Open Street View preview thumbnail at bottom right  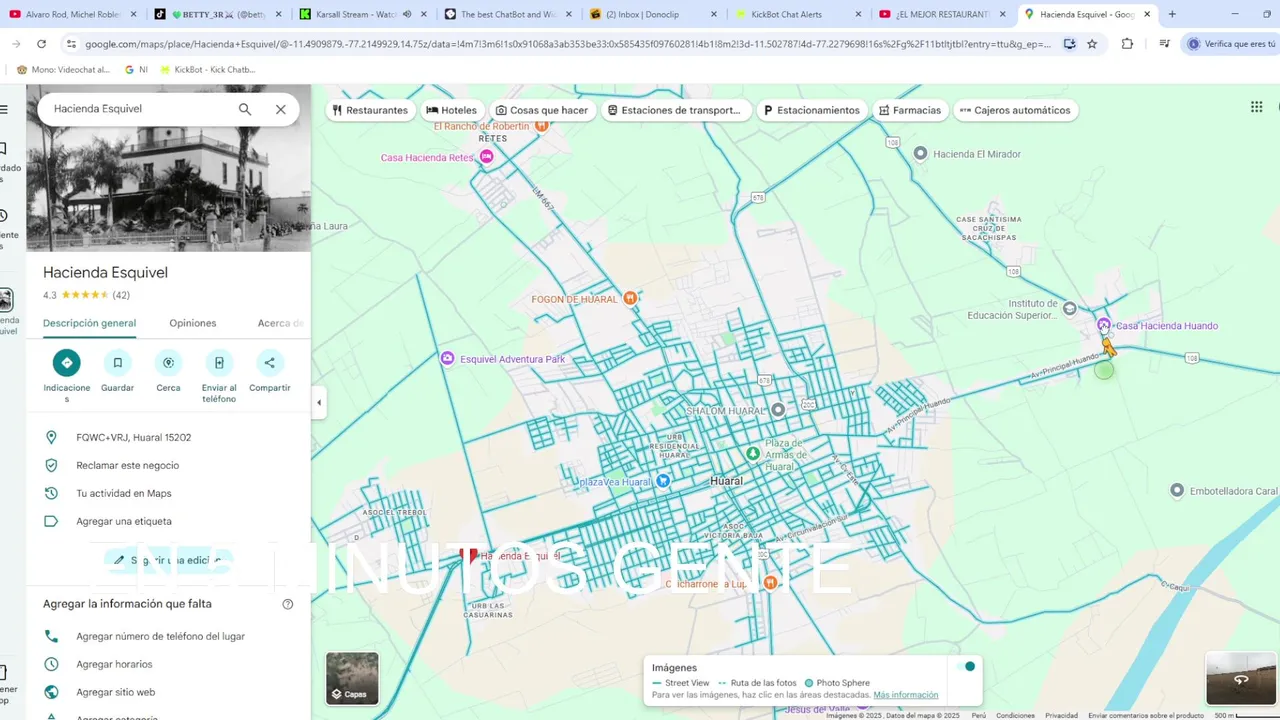point(1241,678)
